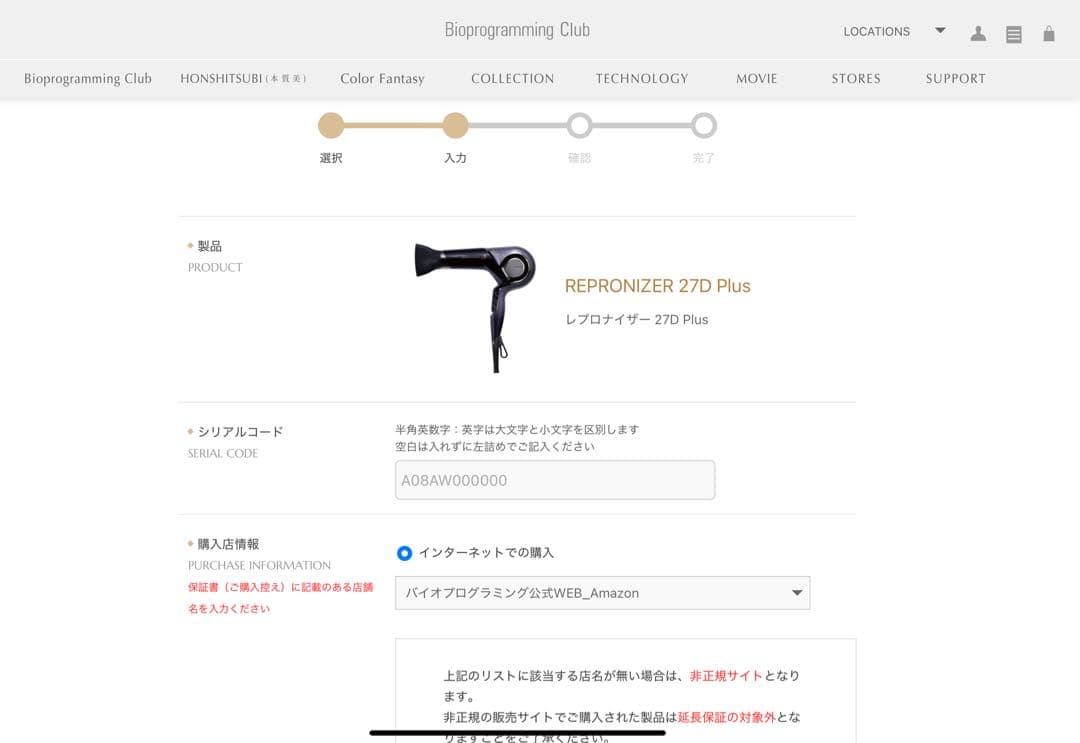The height and width of the screenshot is (743, 1080).
Task: Open the SUPPORT menu
Action: 955,79
